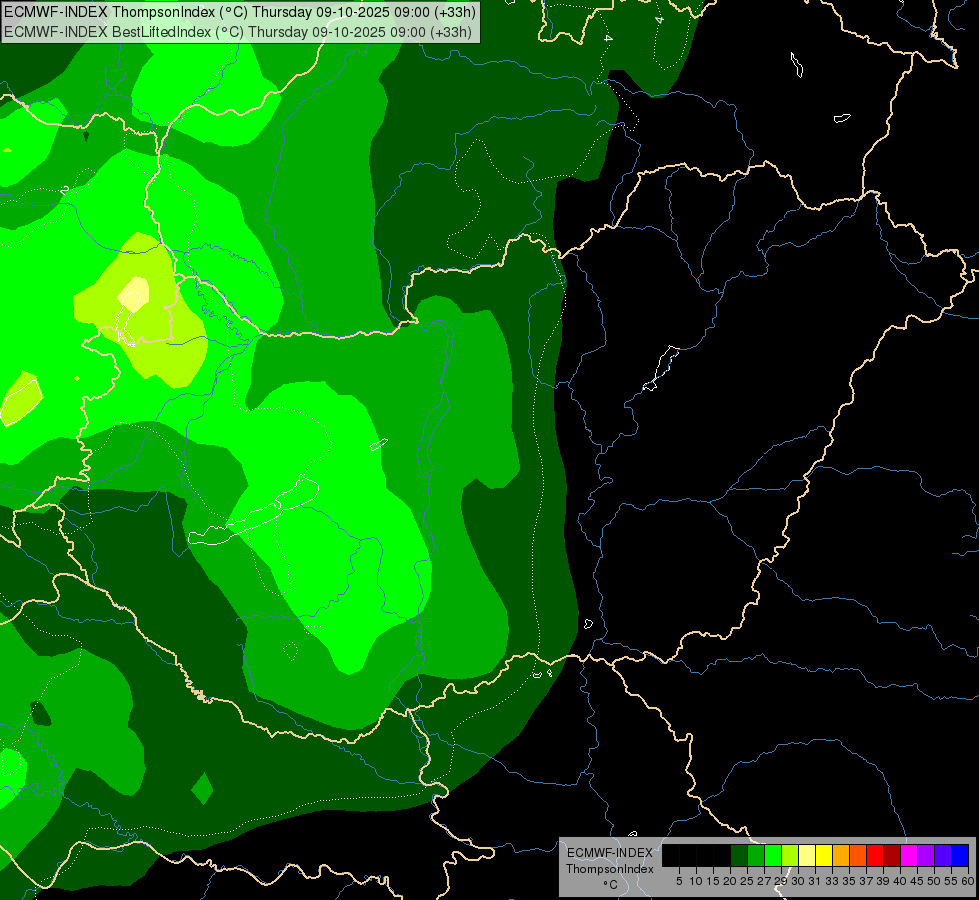Click the legend label 'ThompsonIndex'
This screenshot has width=979, height=900.
tap(610, 869)
